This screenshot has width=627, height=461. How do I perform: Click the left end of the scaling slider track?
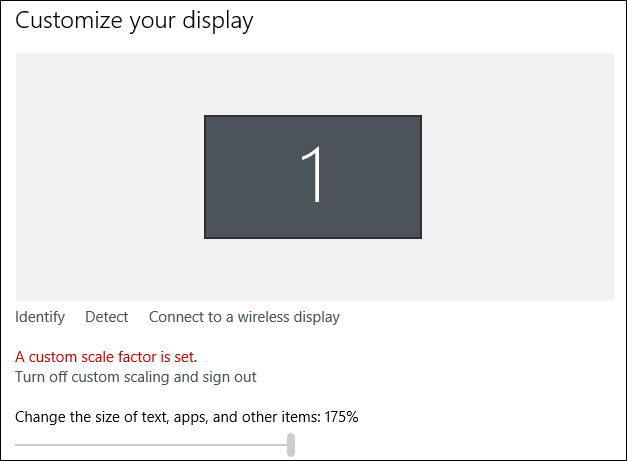click(x=19, y=444)
